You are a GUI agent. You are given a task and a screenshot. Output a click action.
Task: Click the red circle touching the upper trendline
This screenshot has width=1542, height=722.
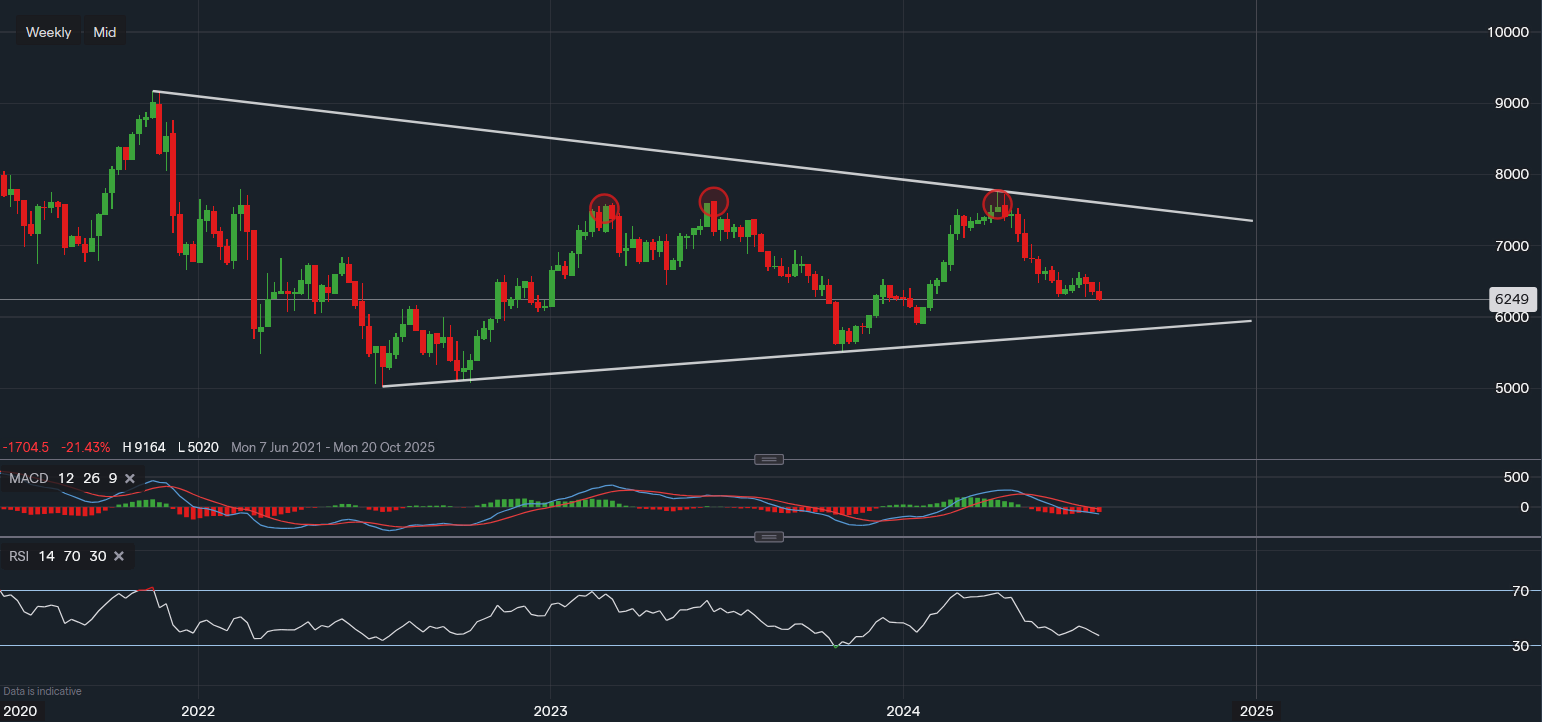tap(997, 203)
